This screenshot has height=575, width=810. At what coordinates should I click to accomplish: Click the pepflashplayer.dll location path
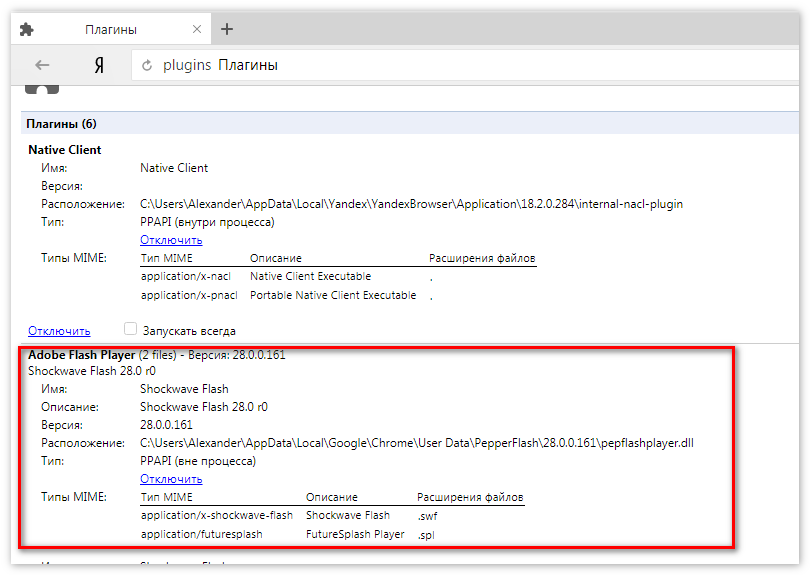coord(416,443)
